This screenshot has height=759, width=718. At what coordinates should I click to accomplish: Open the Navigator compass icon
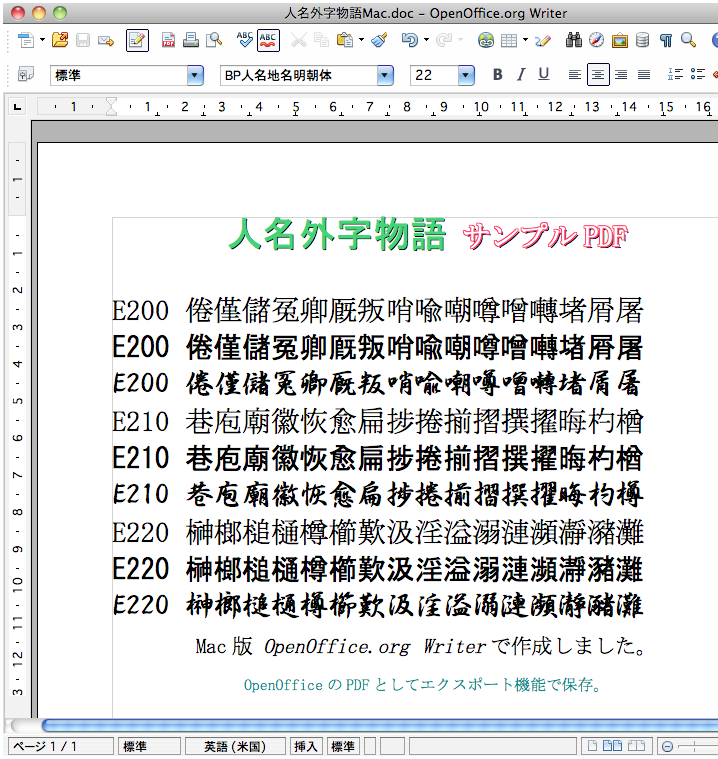596,40
